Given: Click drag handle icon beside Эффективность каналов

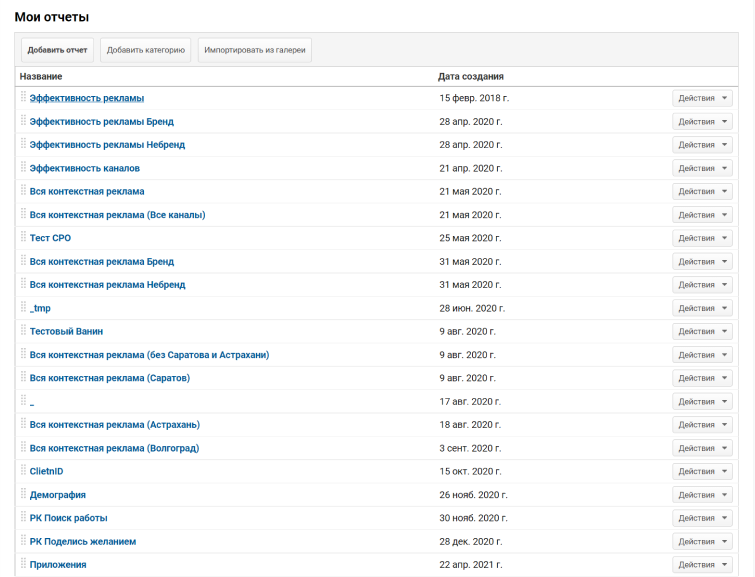Looking at the screenshot, I should point(23,168).
